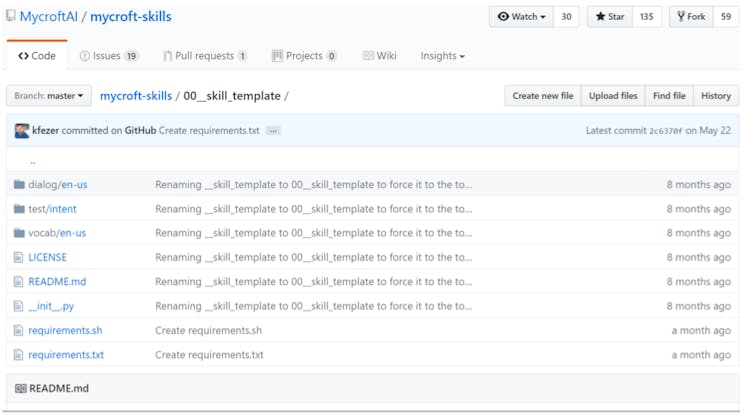Click the file icon next to requirements.txt
This screenshot has width=740, height=416.
pyautogui.click(x=18, y=355)
